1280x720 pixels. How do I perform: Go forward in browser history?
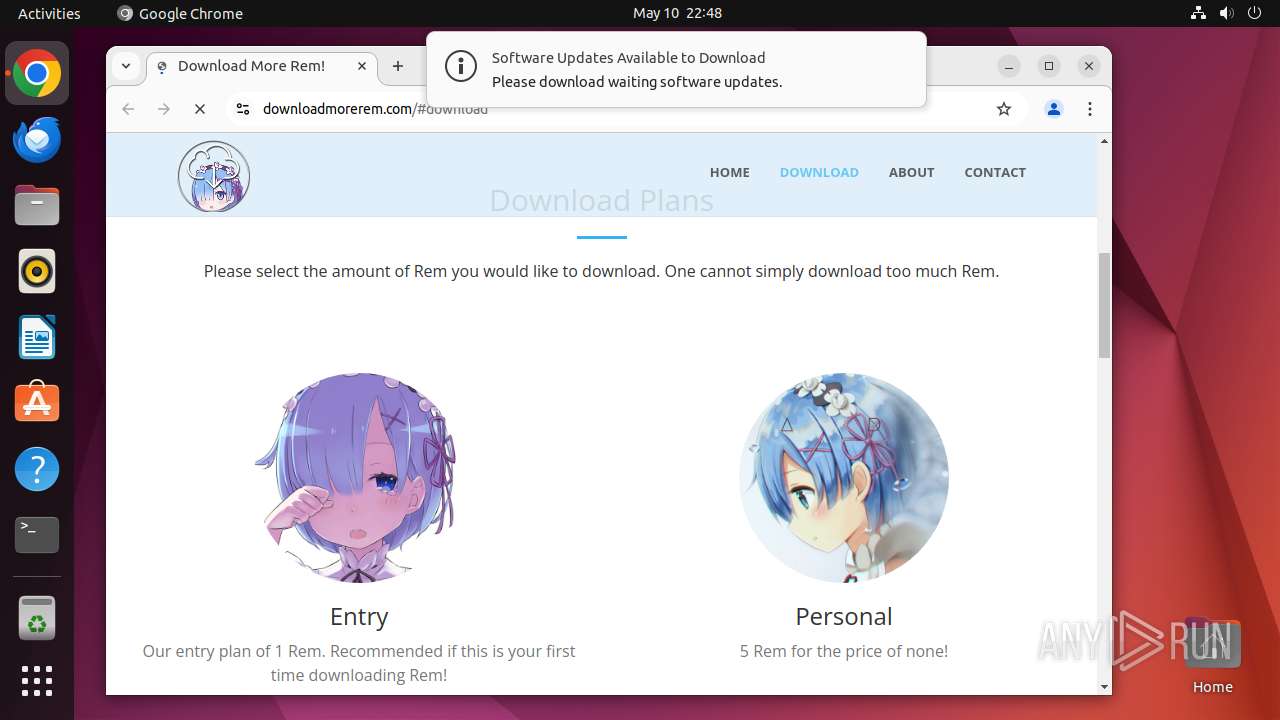[x=164, y=109]
